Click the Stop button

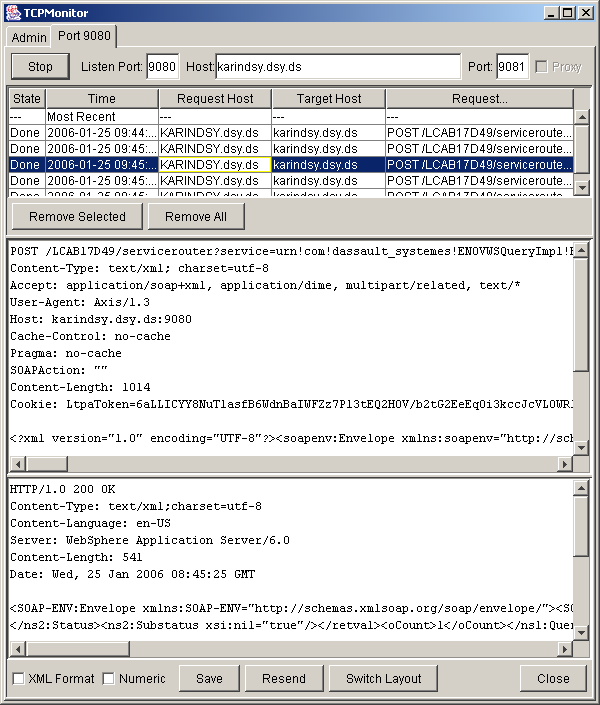pyautogui.click(x=40, y=67)
